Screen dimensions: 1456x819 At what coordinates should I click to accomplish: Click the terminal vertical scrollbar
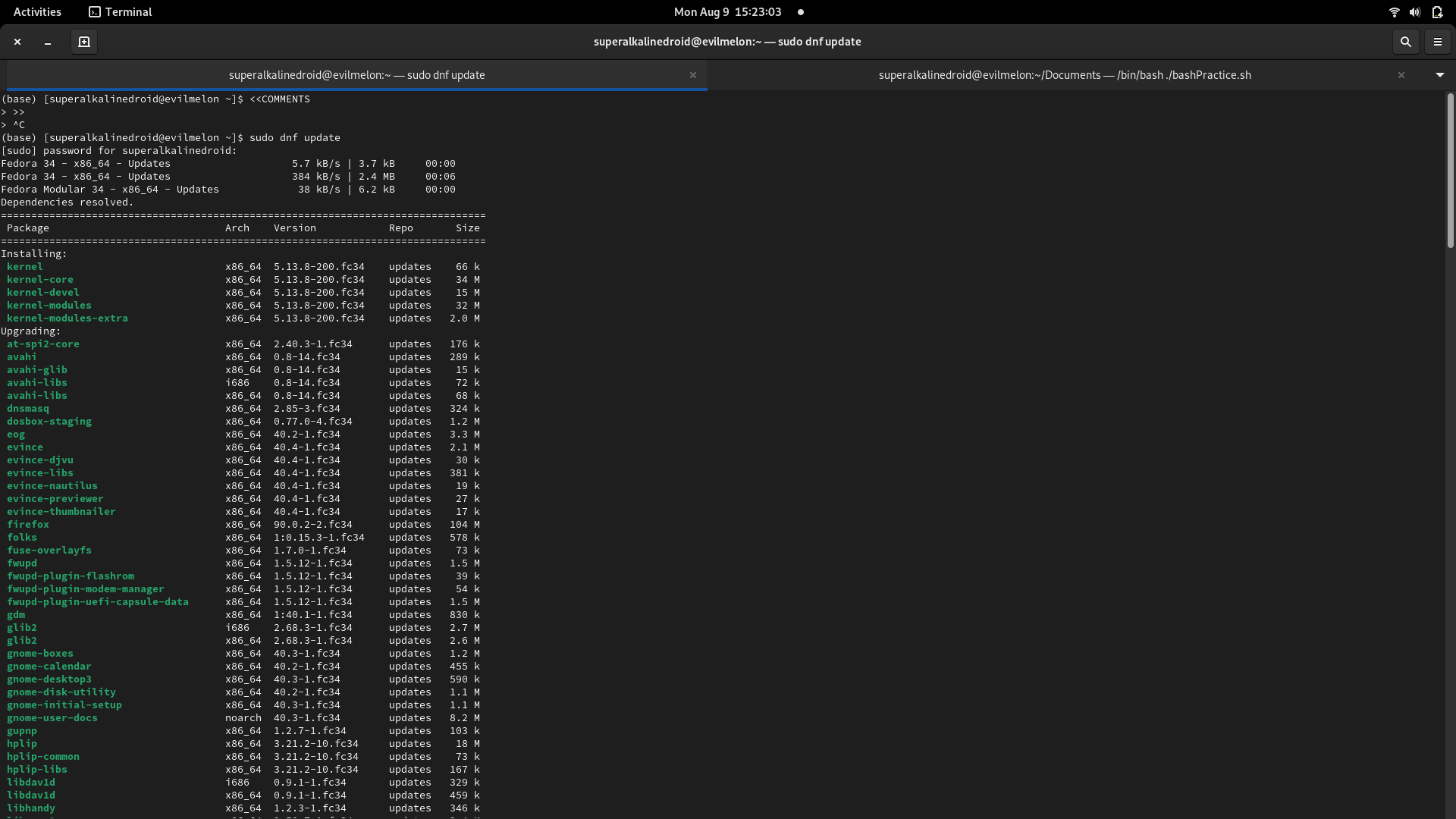point(1449,171)
